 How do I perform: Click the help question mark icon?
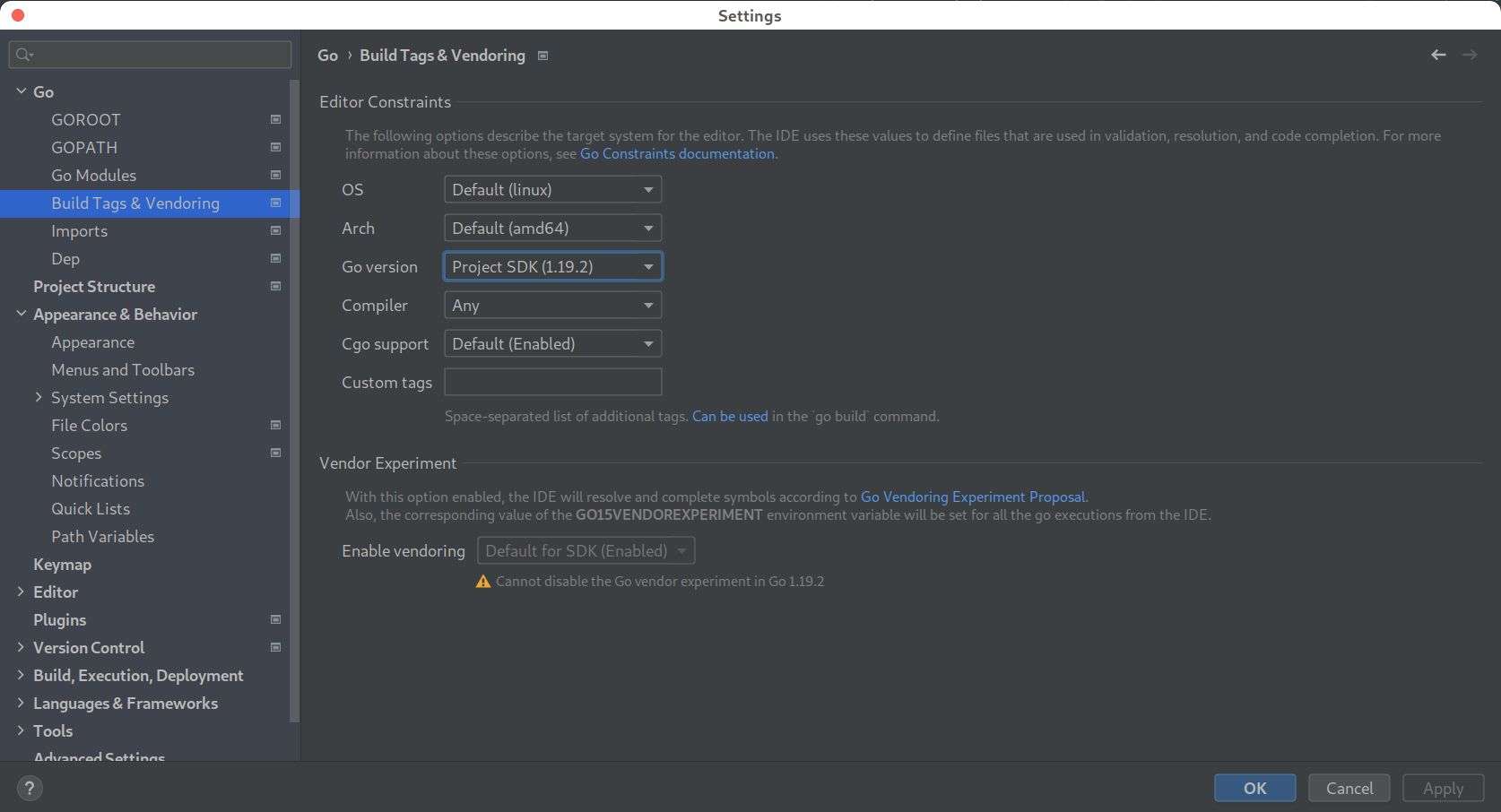tap(30, 788)
